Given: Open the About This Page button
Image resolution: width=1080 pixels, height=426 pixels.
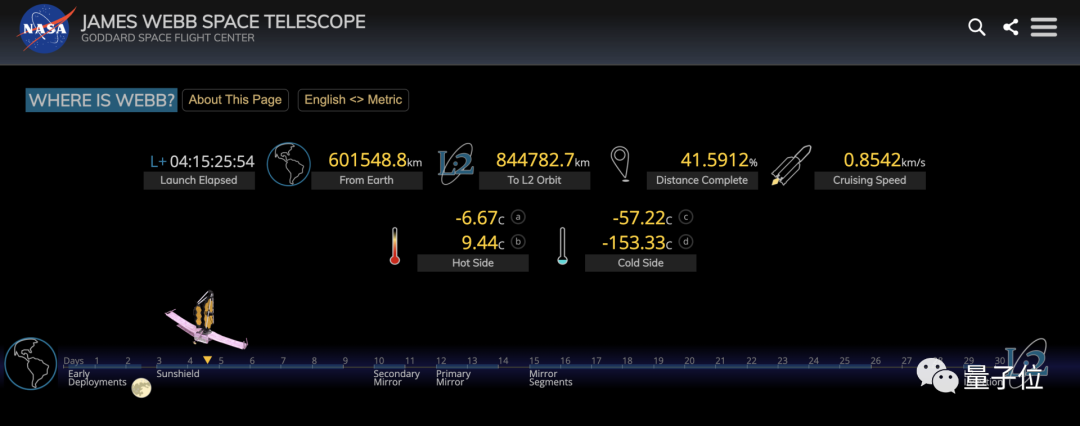Looking at the screenshot, I should pyautogui.click(x=235, y=100).
